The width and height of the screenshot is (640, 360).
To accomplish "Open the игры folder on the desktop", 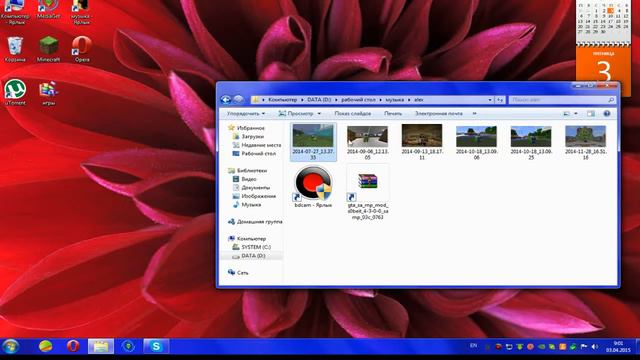I will click(x=49, y=93).
